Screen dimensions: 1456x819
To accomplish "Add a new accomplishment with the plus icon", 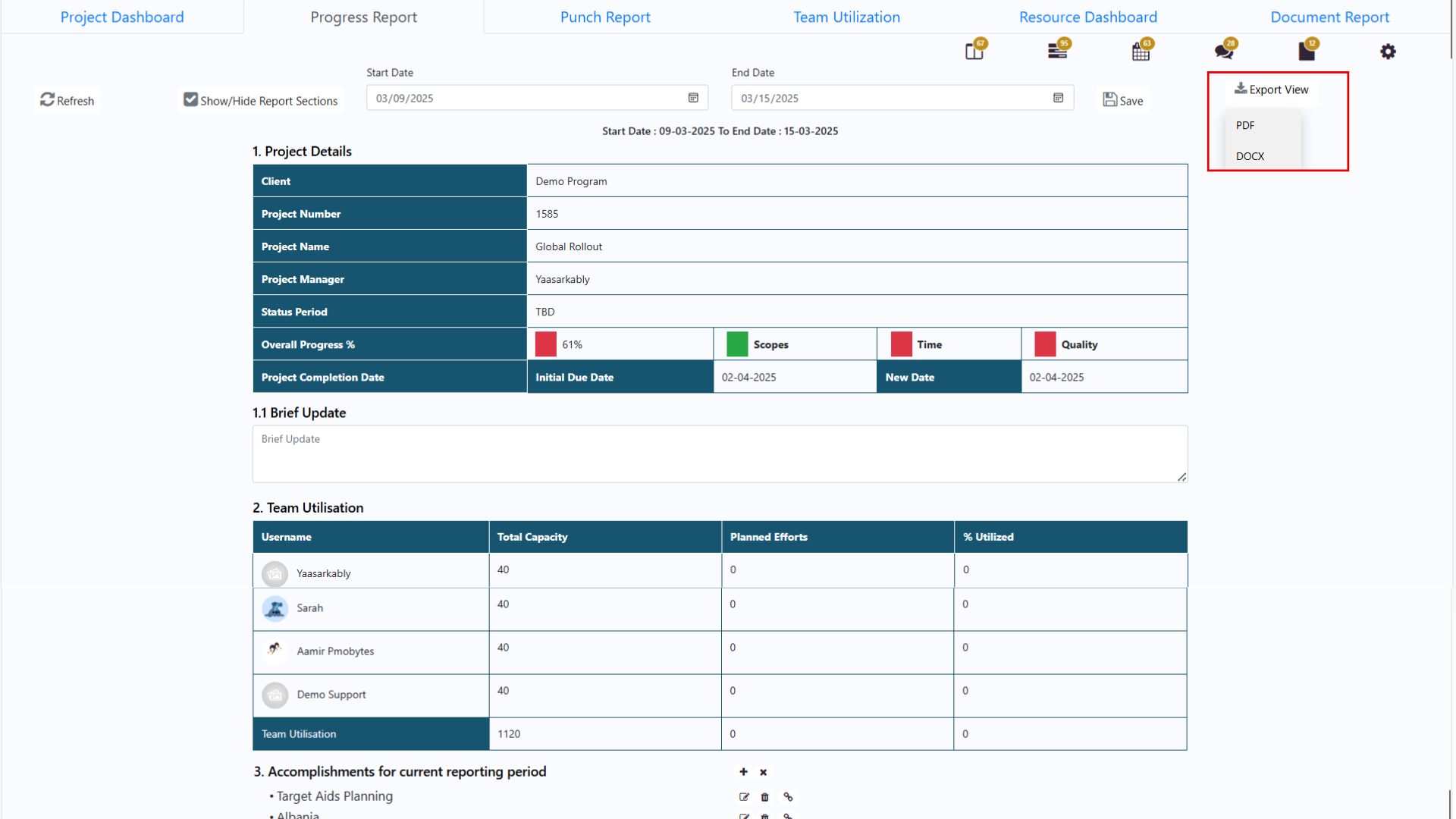I will (743, 772).
